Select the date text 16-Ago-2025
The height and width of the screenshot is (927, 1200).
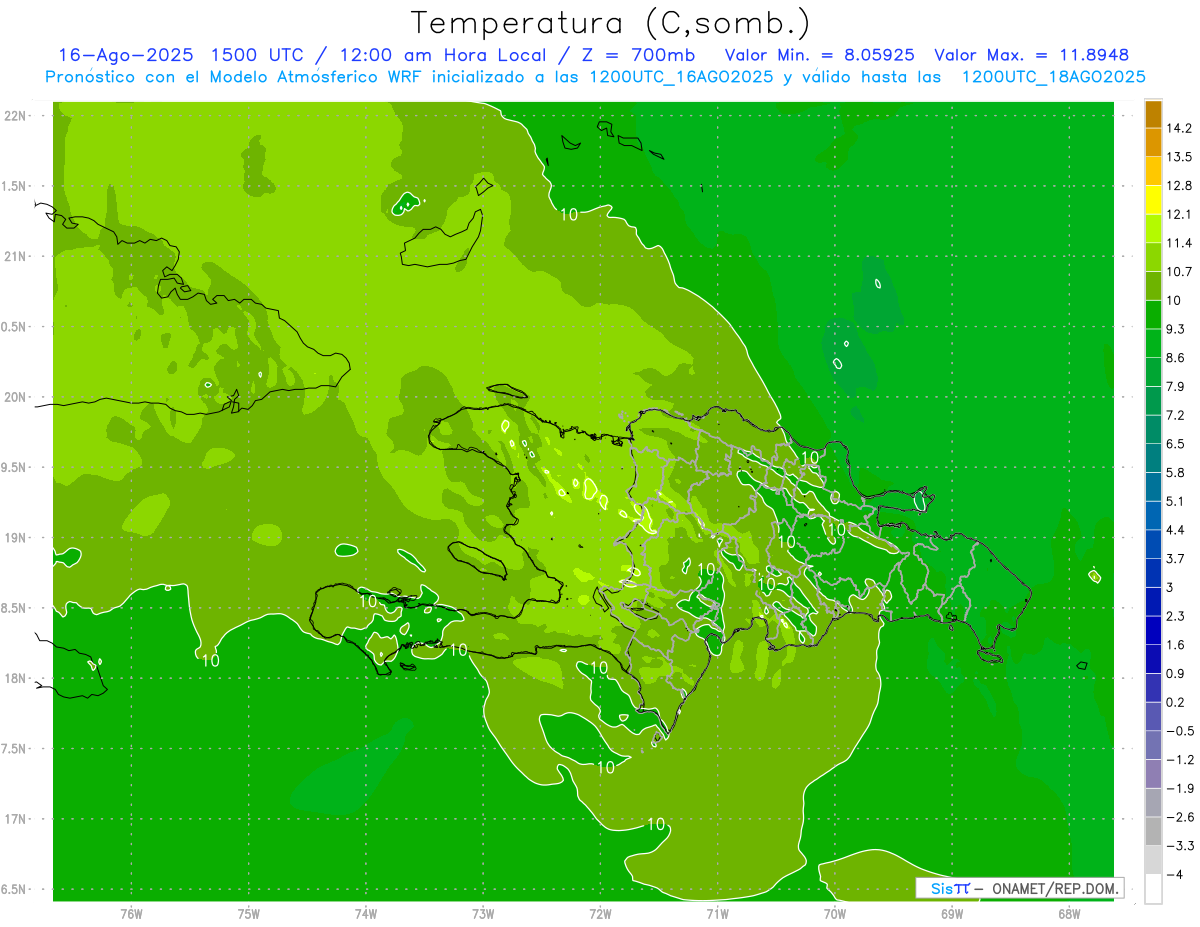(x=124, y=55)
